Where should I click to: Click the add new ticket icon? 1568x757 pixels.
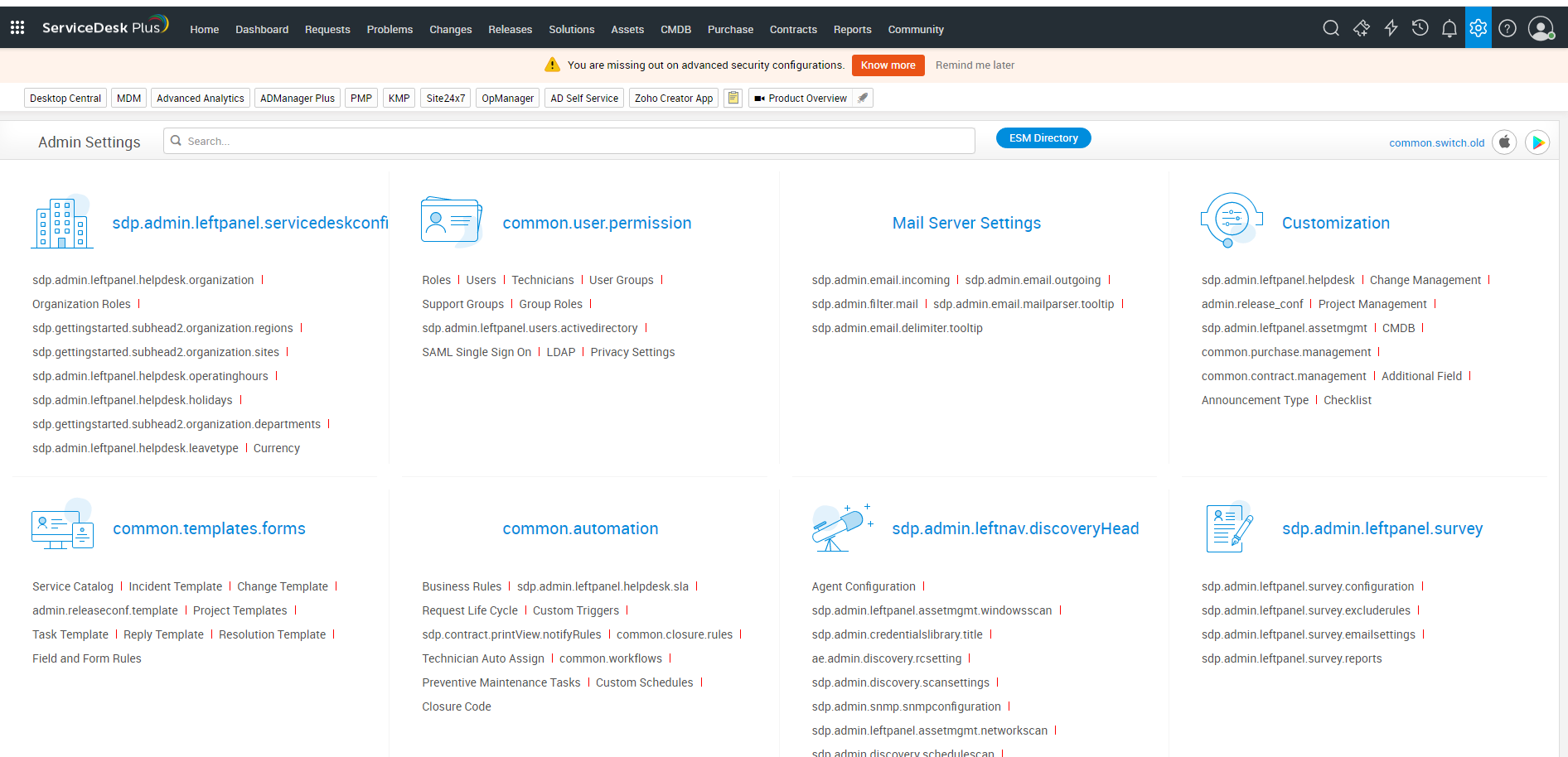click(1361, 28)
